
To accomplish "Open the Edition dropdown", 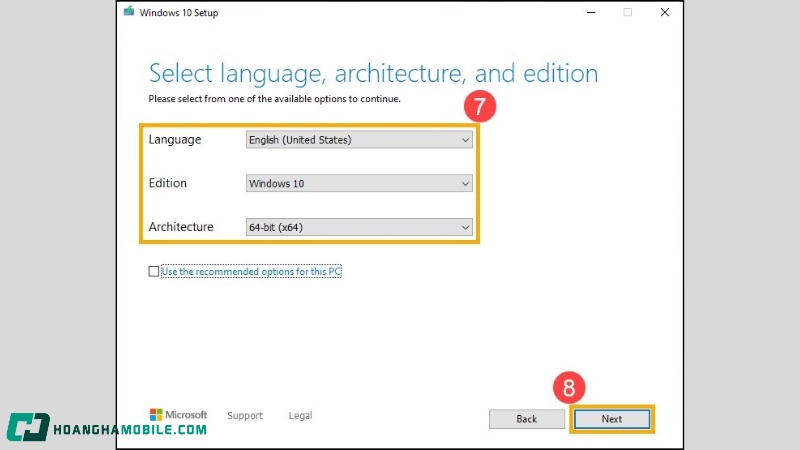I will [359, 183].
